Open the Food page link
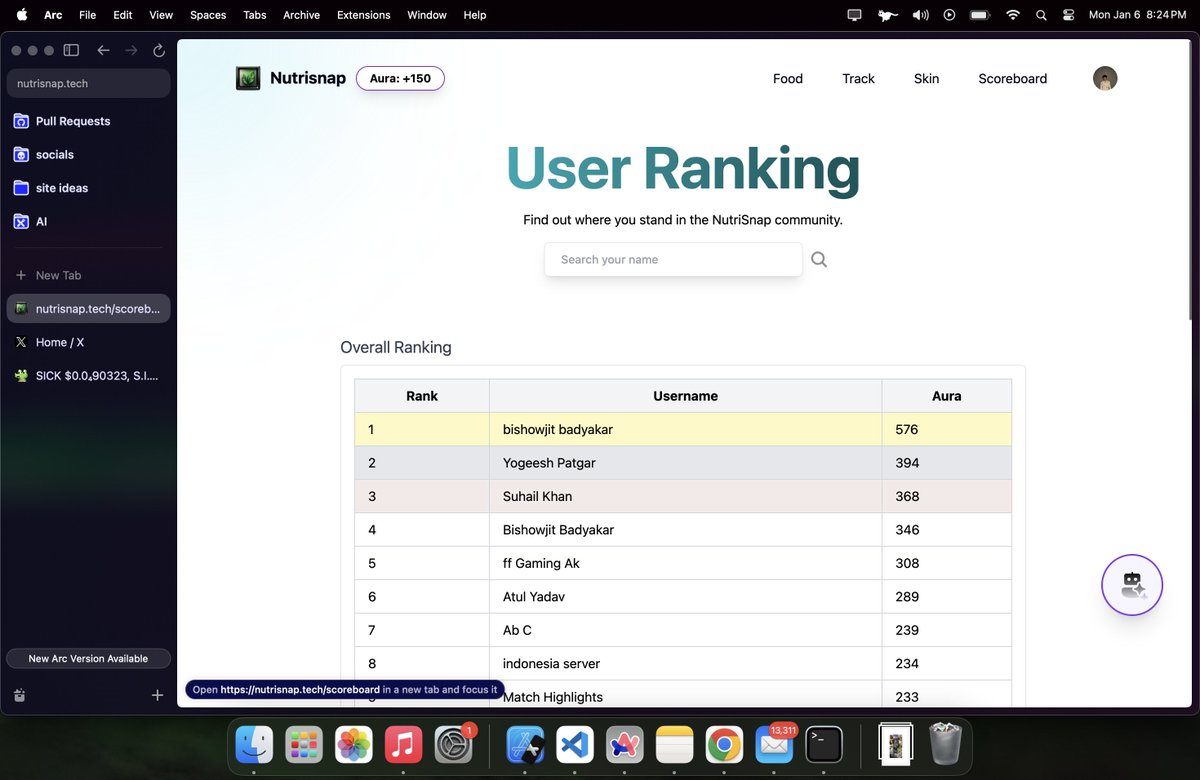Image resolution: width=1200 pixels, height=780 pixels. (x=788, y=78)
